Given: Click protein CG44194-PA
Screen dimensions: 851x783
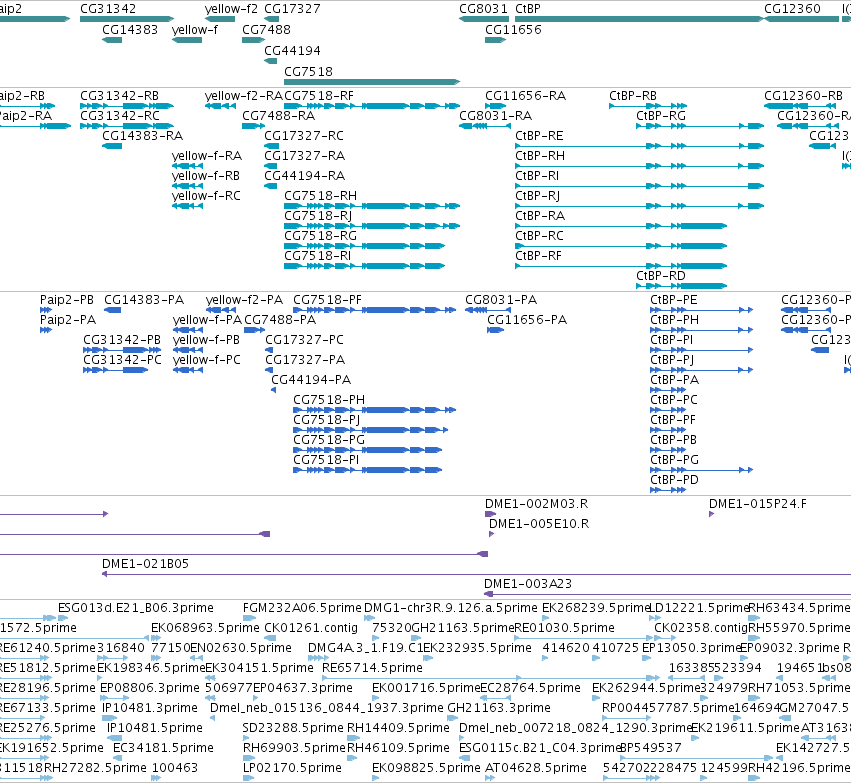Looking at the screenshot, I should (311, 380).
